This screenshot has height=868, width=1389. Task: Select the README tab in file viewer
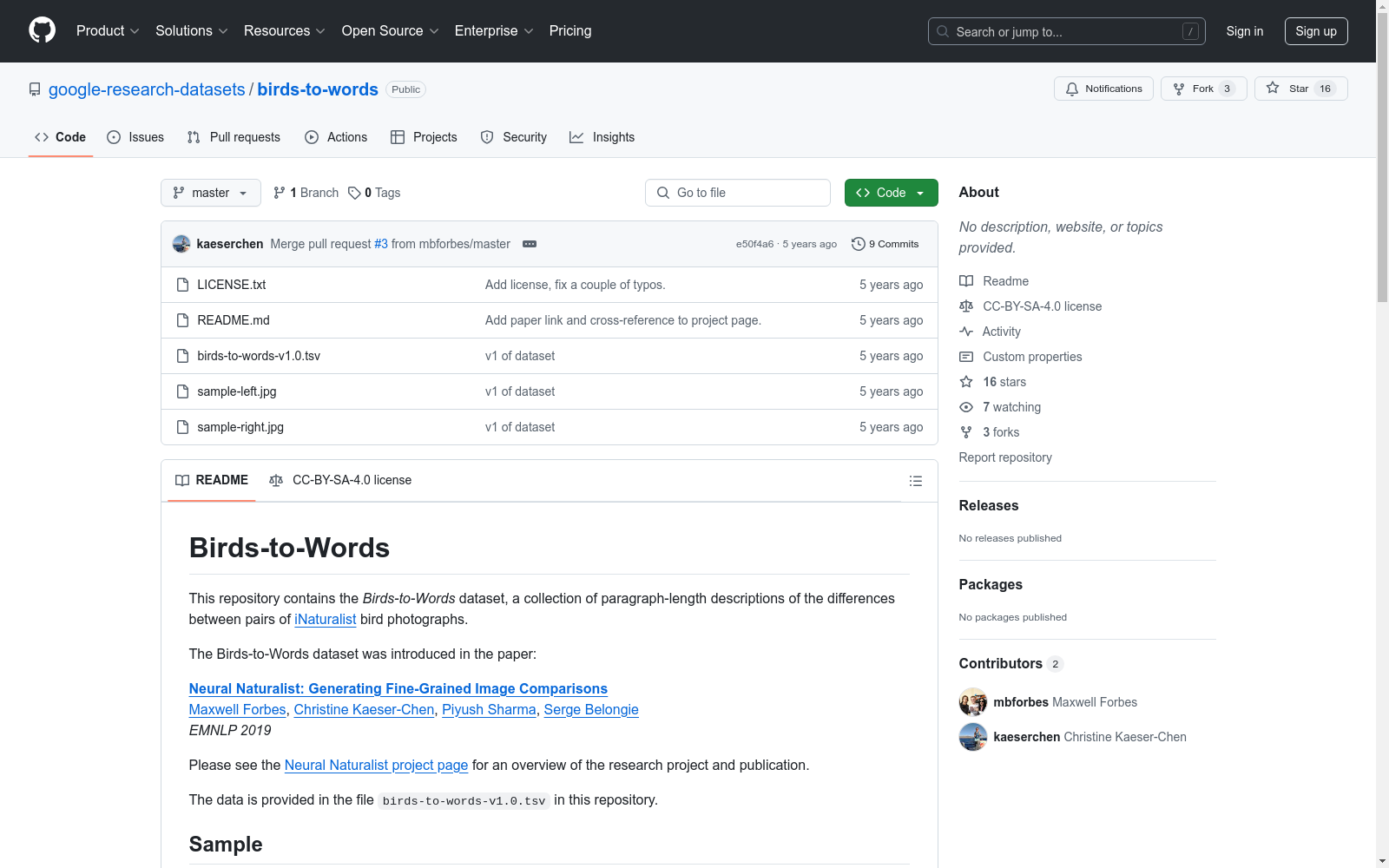pos(212,480)
